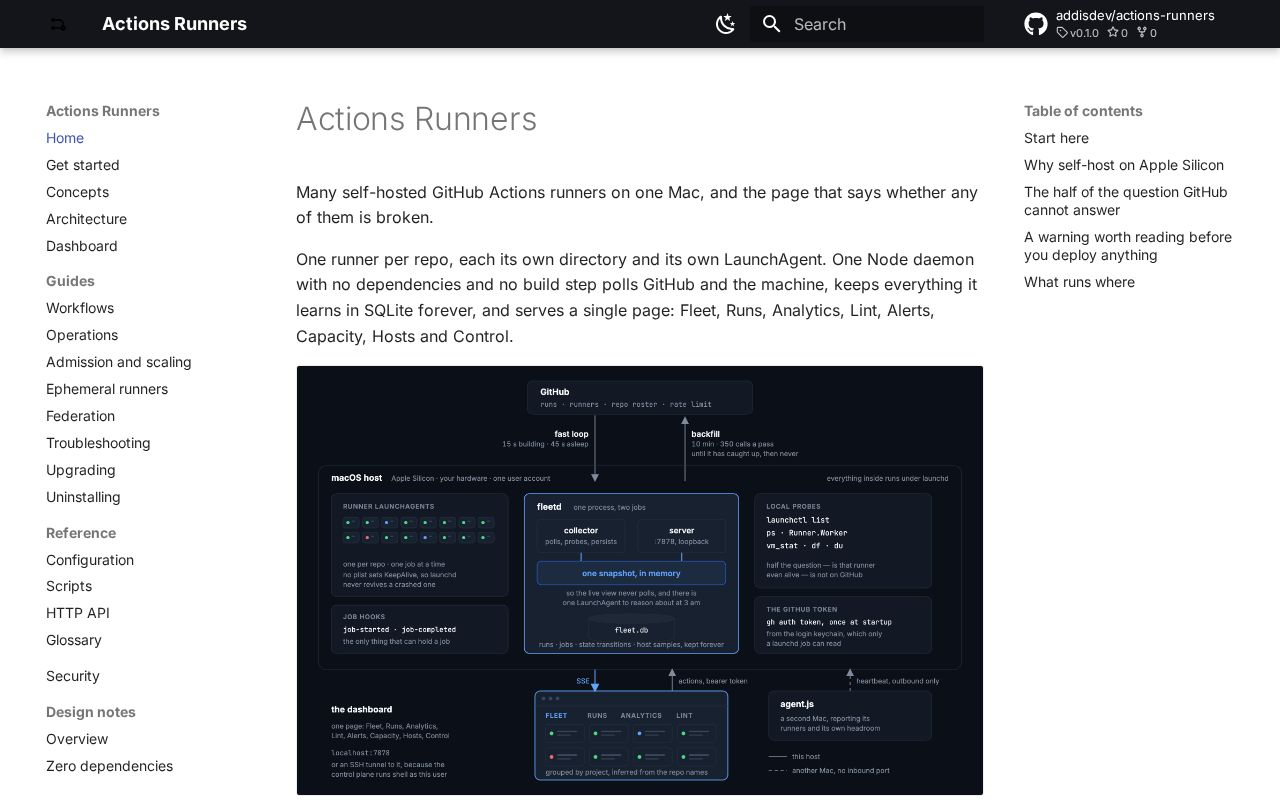
Task: Open addisdev/actions-runners repository link
Action: [1135, 15]
